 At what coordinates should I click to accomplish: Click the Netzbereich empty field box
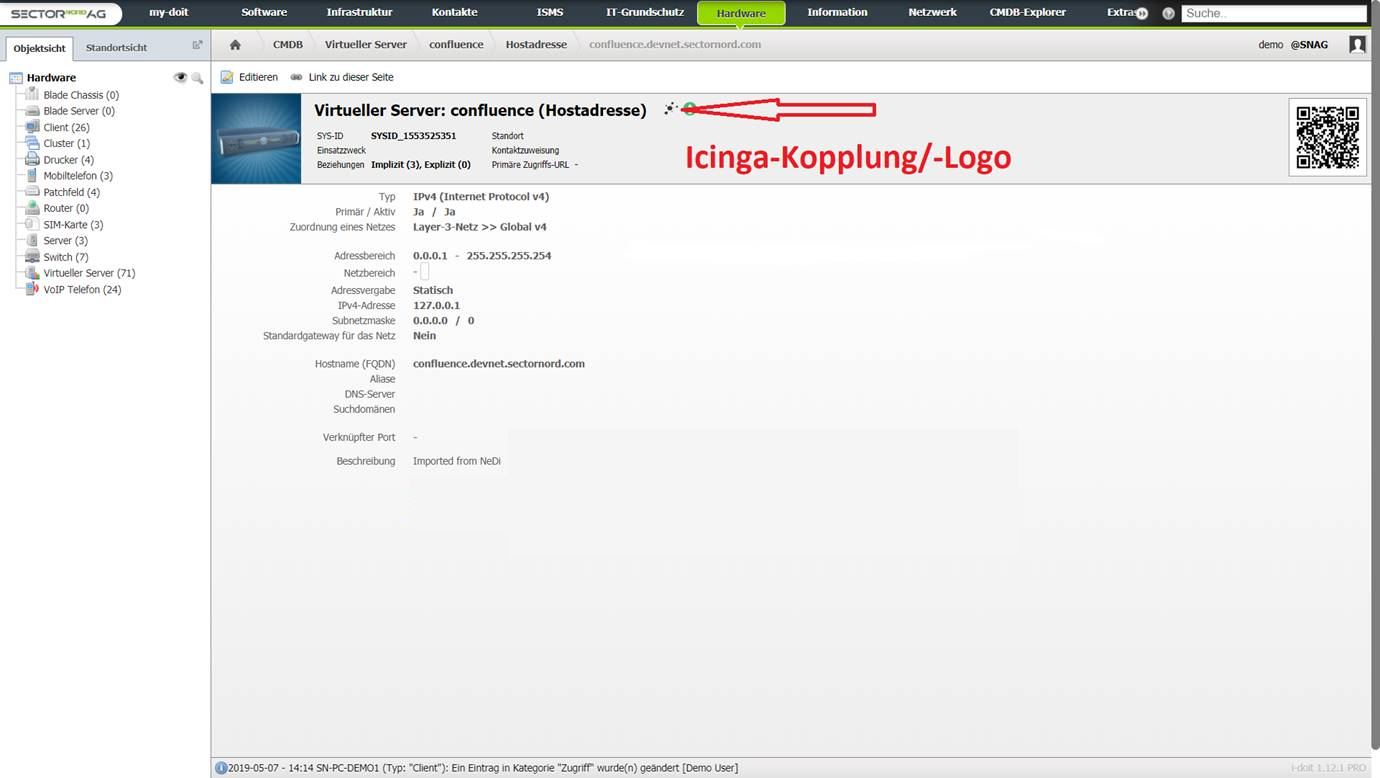click(x=425, y=272)
